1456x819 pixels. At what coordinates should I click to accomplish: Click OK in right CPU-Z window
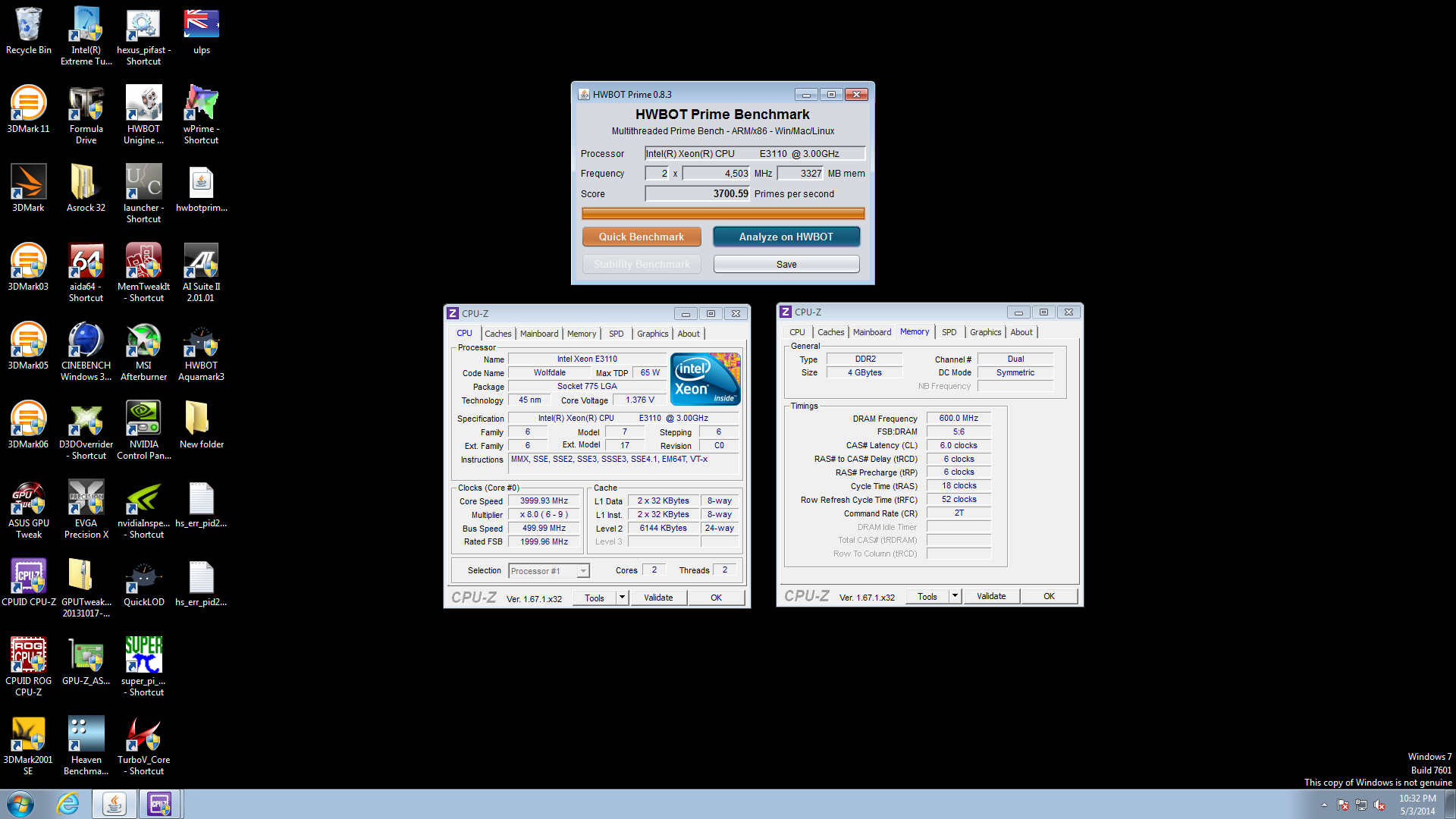click(x=1049, y=596)
